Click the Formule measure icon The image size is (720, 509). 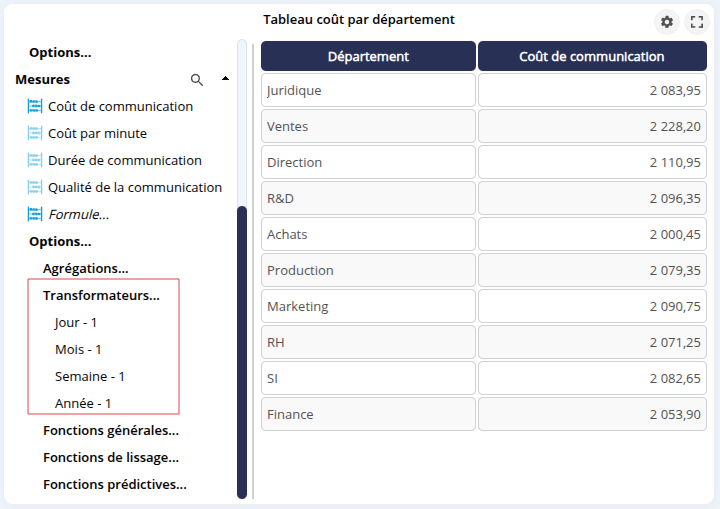(35, 214)
